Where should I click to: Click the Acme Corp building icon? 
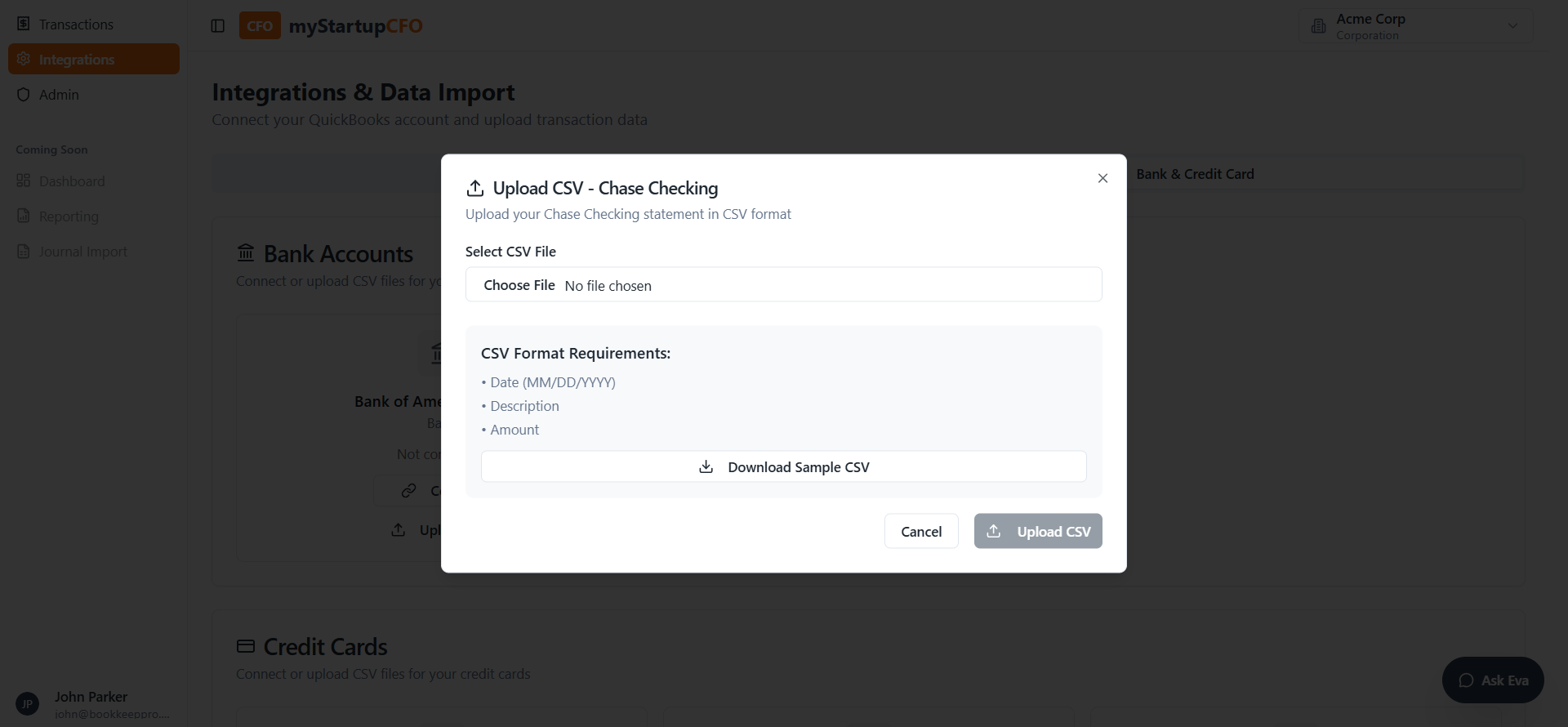[x=1318, y=26]
